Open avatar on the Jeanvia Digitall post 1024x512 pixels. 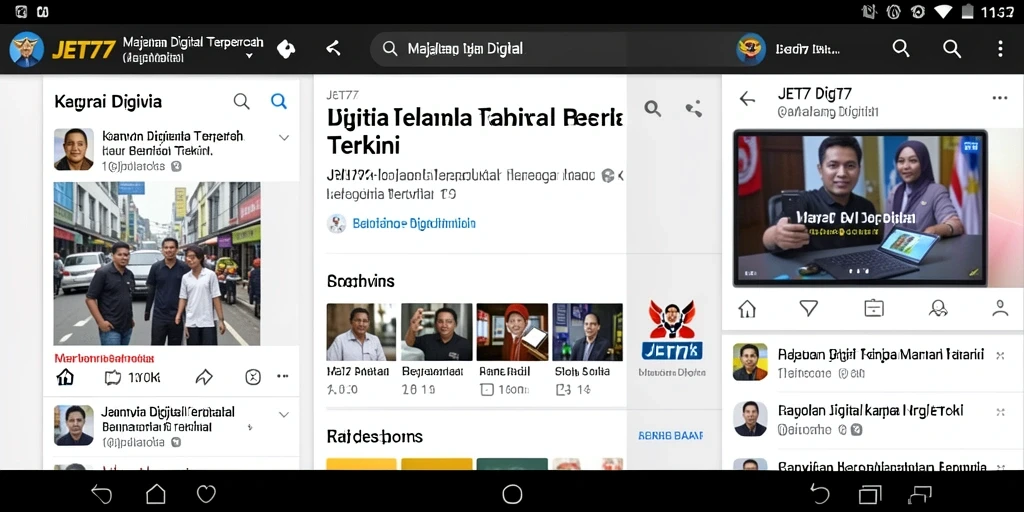74,425
